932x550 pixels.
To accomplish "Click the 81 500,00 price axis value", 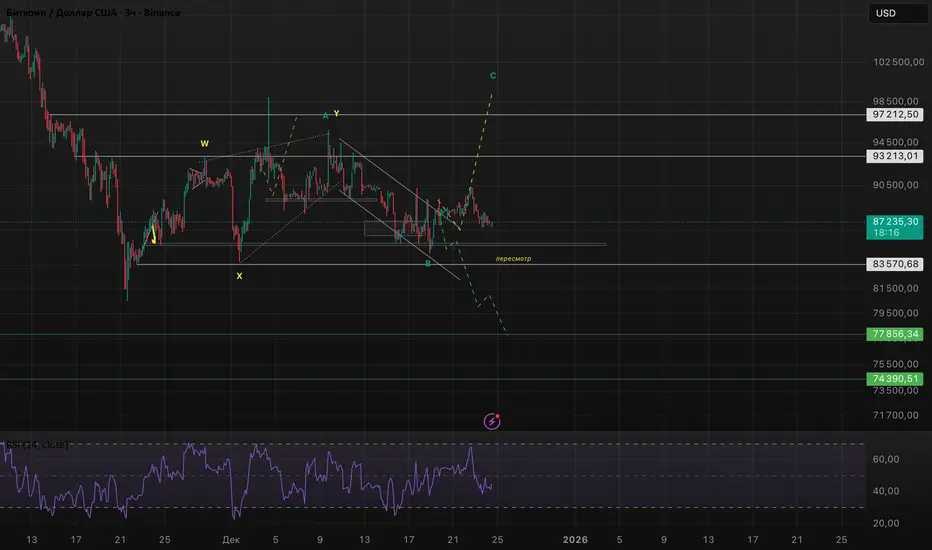I will 895,288.
